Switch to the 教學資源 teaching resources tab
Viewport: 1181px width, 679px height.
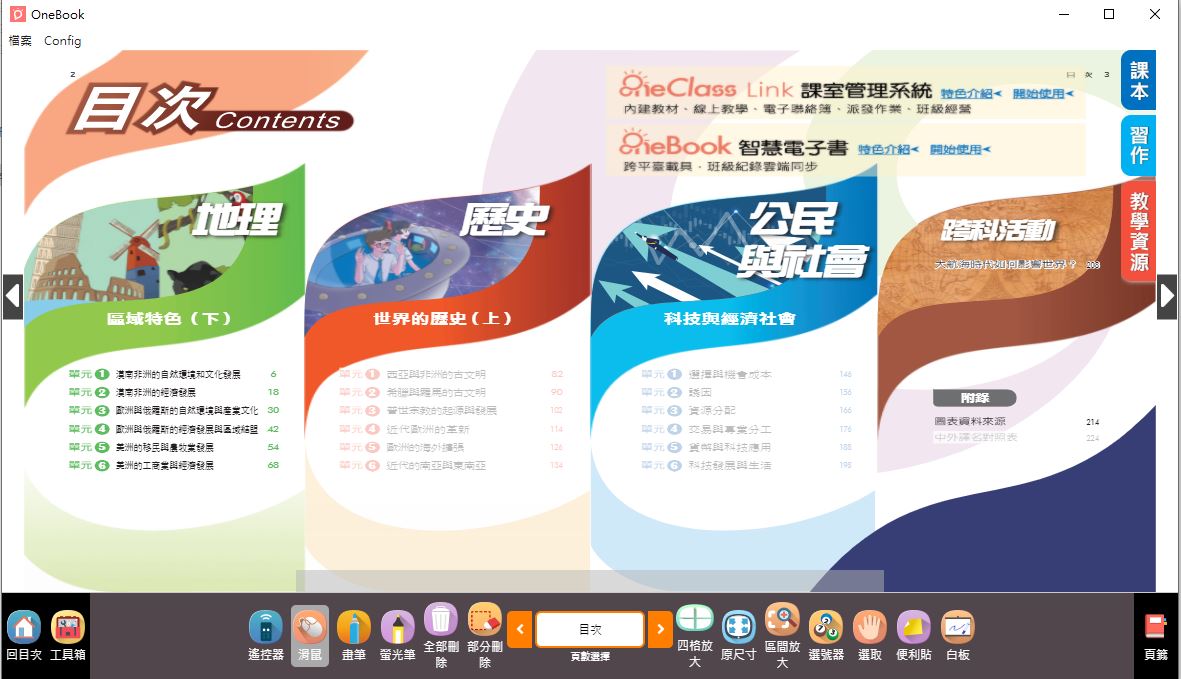point(1138,231)
